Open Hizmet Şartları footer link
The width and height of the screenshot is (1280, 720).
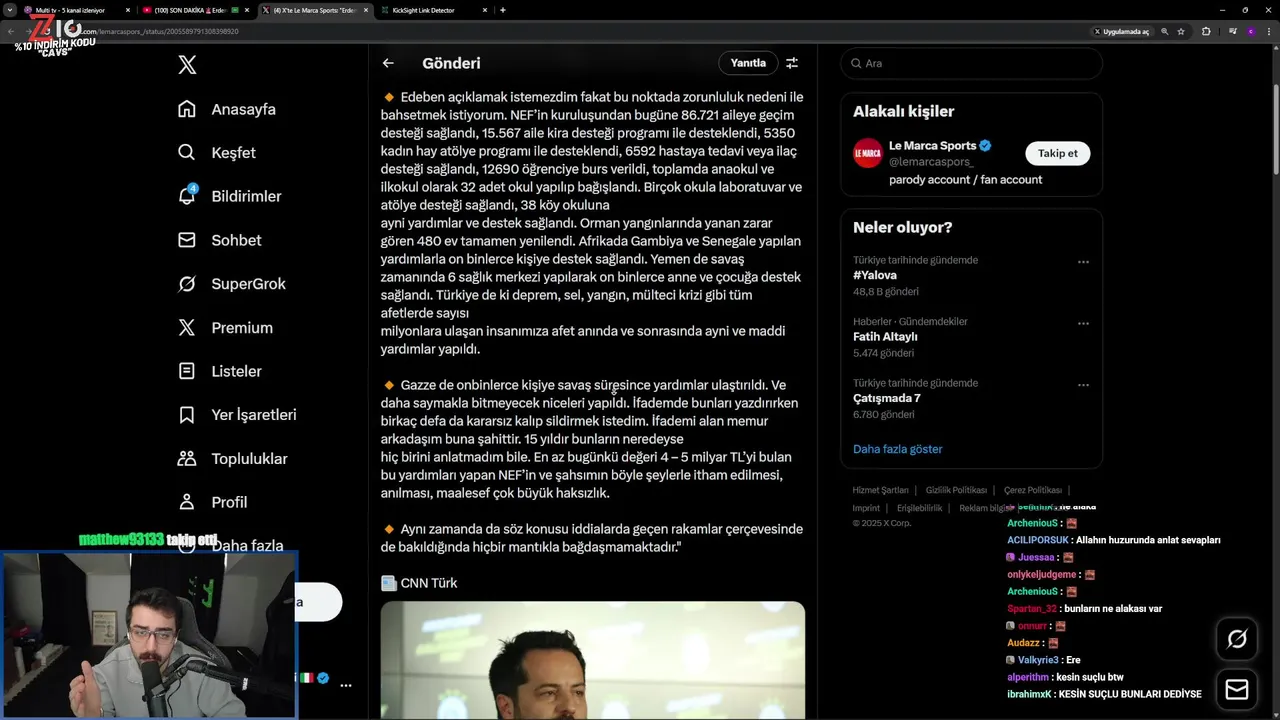coord(880,490)
